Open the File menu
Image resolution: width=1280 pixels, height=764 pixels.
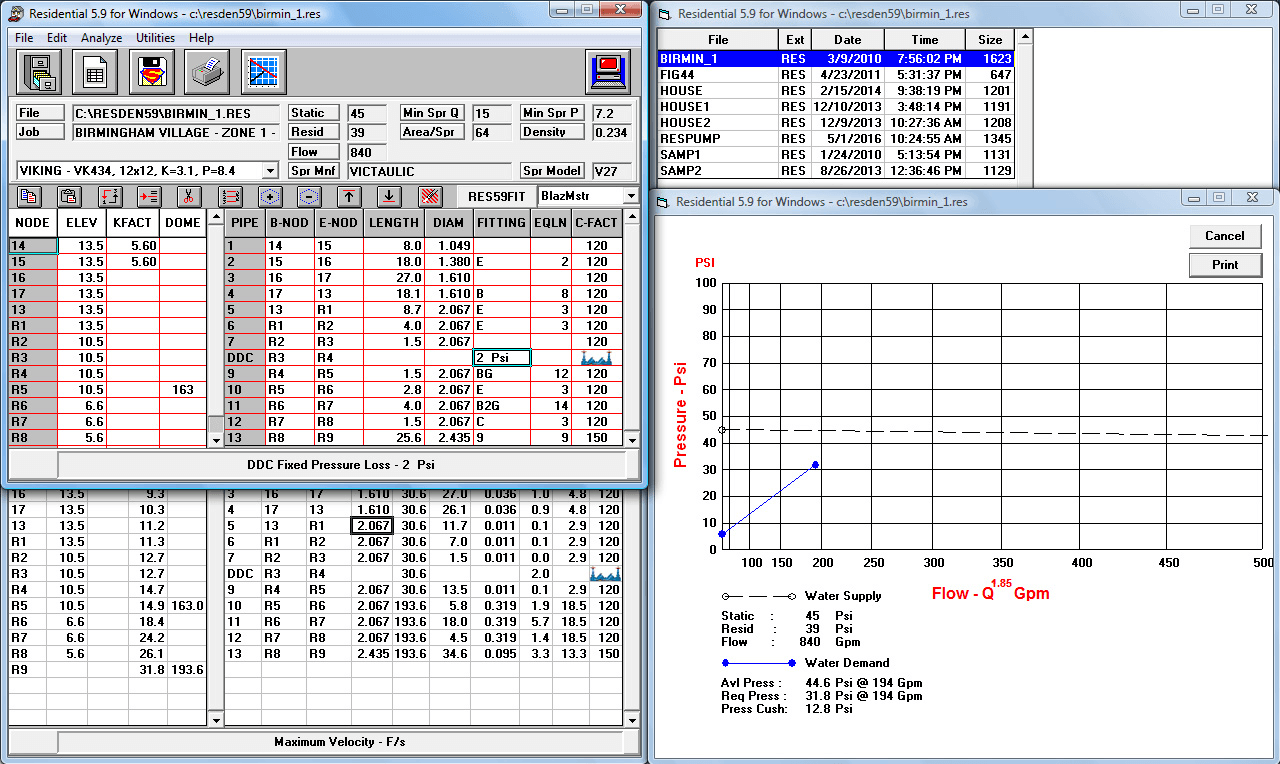[x=24, y=38]
